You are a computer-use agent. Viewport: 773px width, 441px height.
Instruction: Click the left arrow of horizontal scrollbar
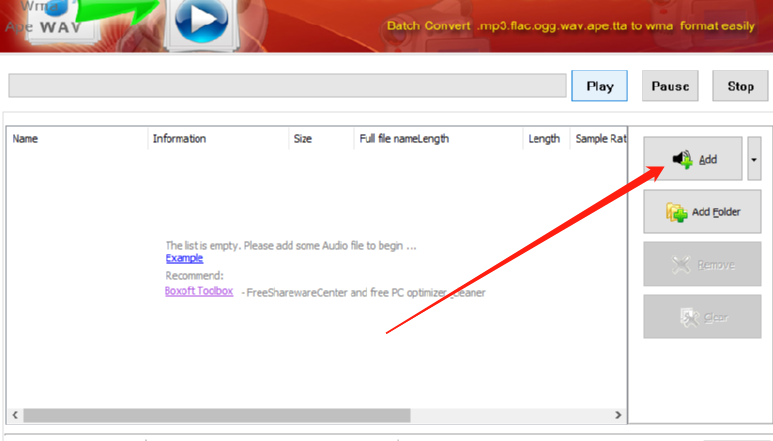tap(15, 415)
